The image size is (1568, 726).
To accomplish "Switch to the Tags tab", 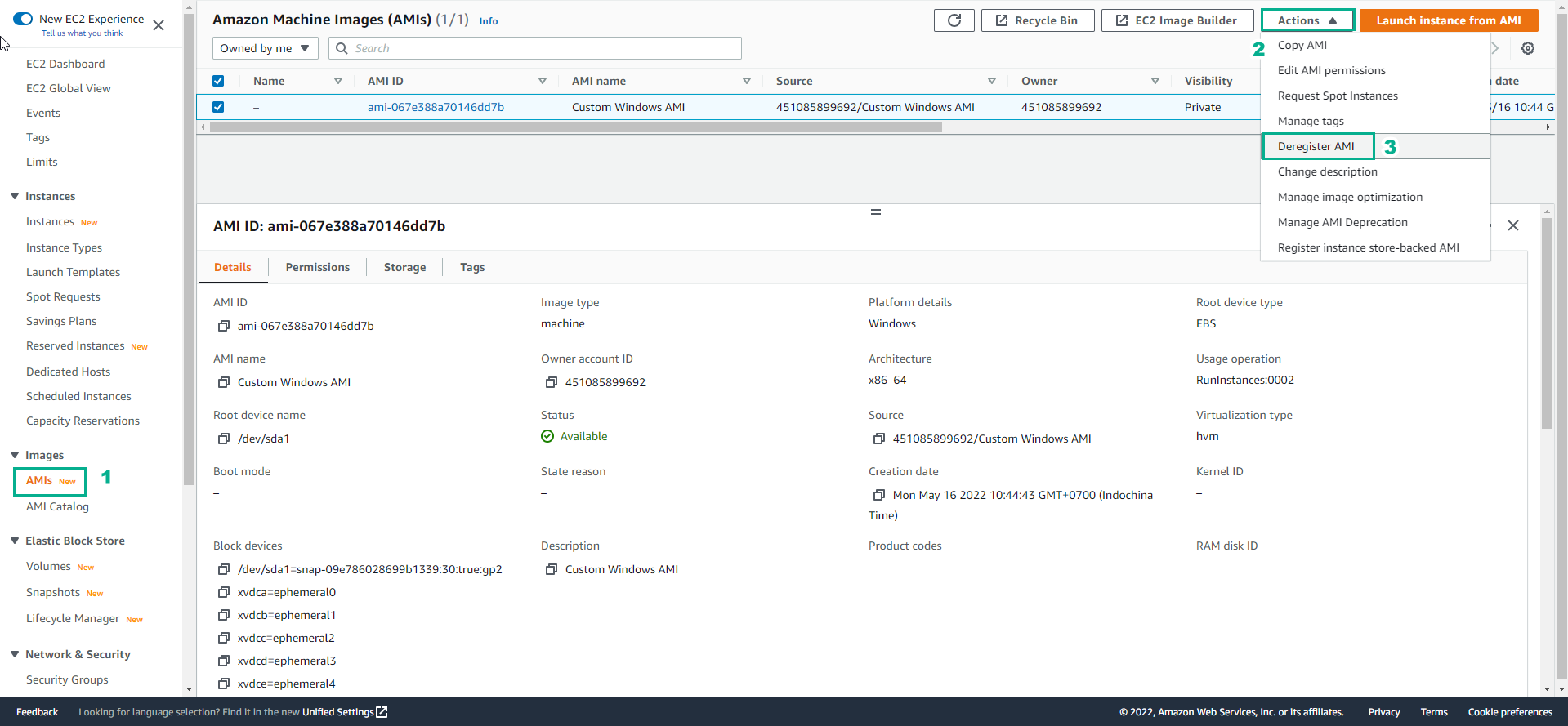I will click(472, 267).
